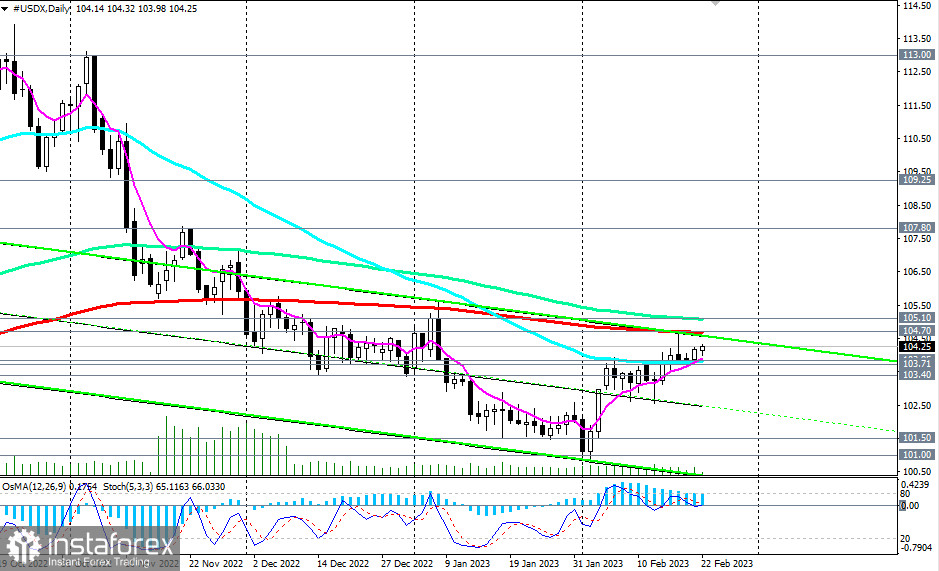939x571 pixels.
Task: Click the 106.50 price scale value
Action: [917, 272]
